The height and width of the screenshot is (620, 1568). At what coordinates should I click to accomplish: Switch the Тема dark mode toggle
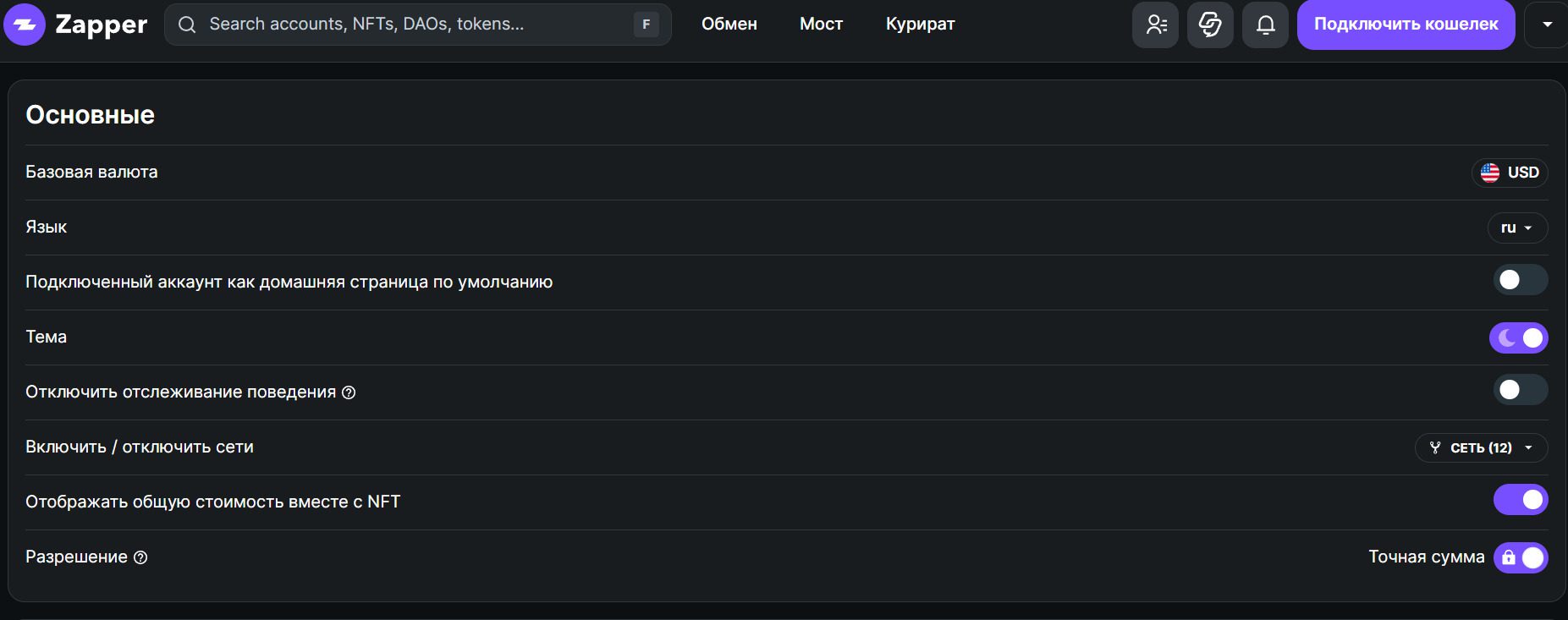1519,337
